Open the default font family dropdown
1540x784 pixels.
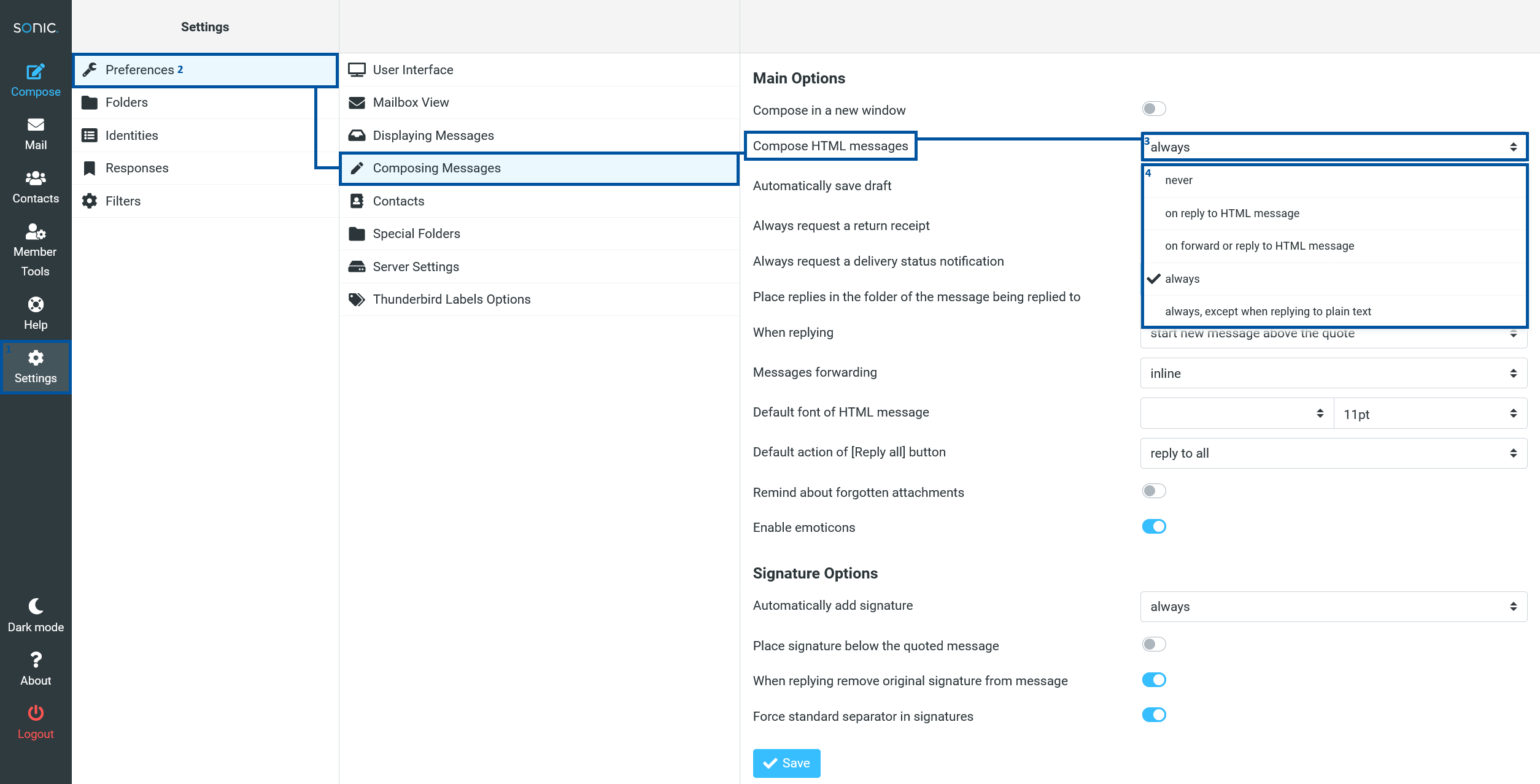click(x=1237, y=413)
